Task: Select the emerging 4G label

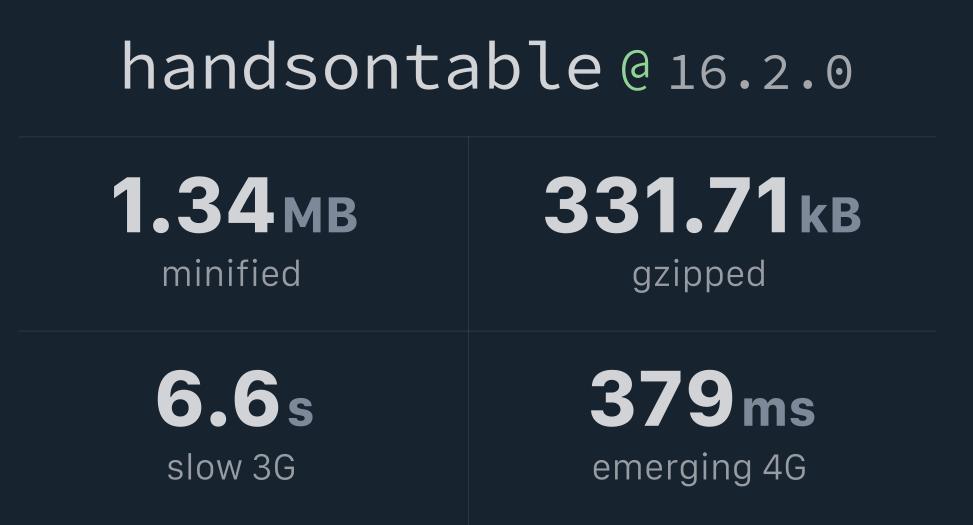Action: click(x=699, y=467)
